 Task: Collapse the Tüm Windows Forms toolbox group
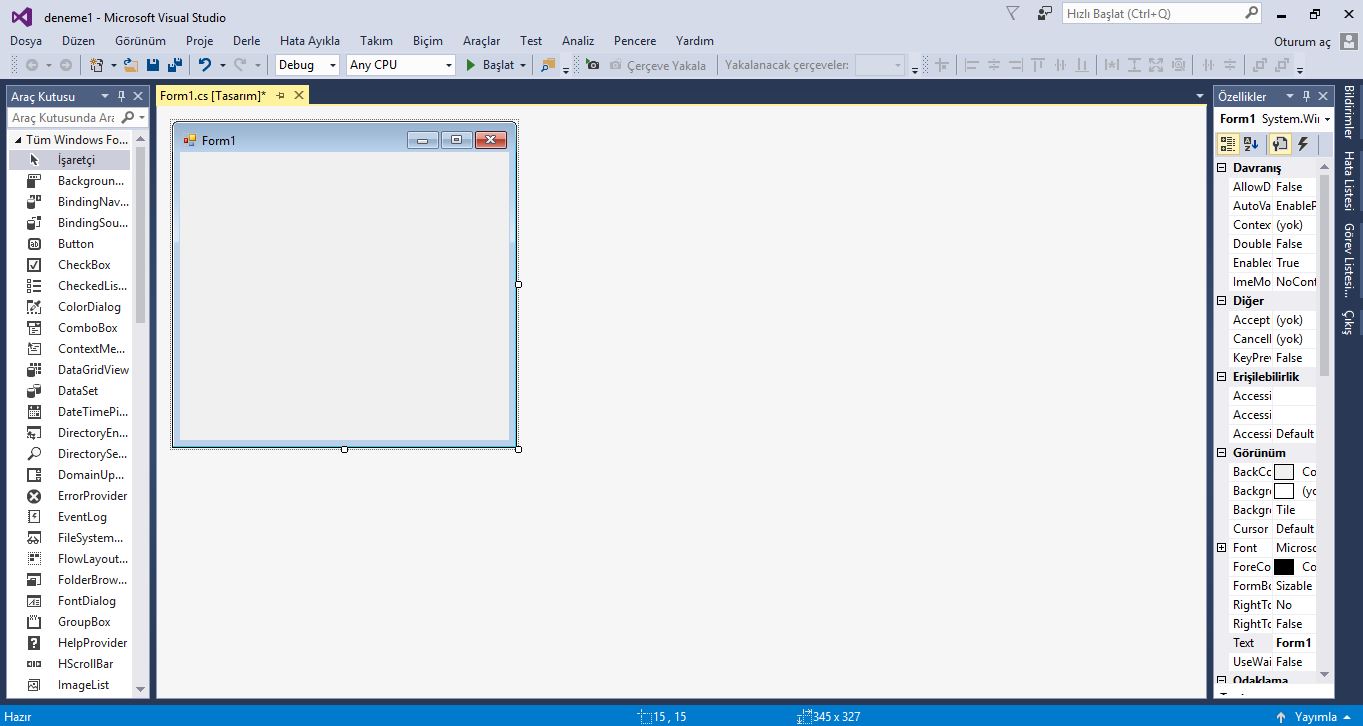17,140
